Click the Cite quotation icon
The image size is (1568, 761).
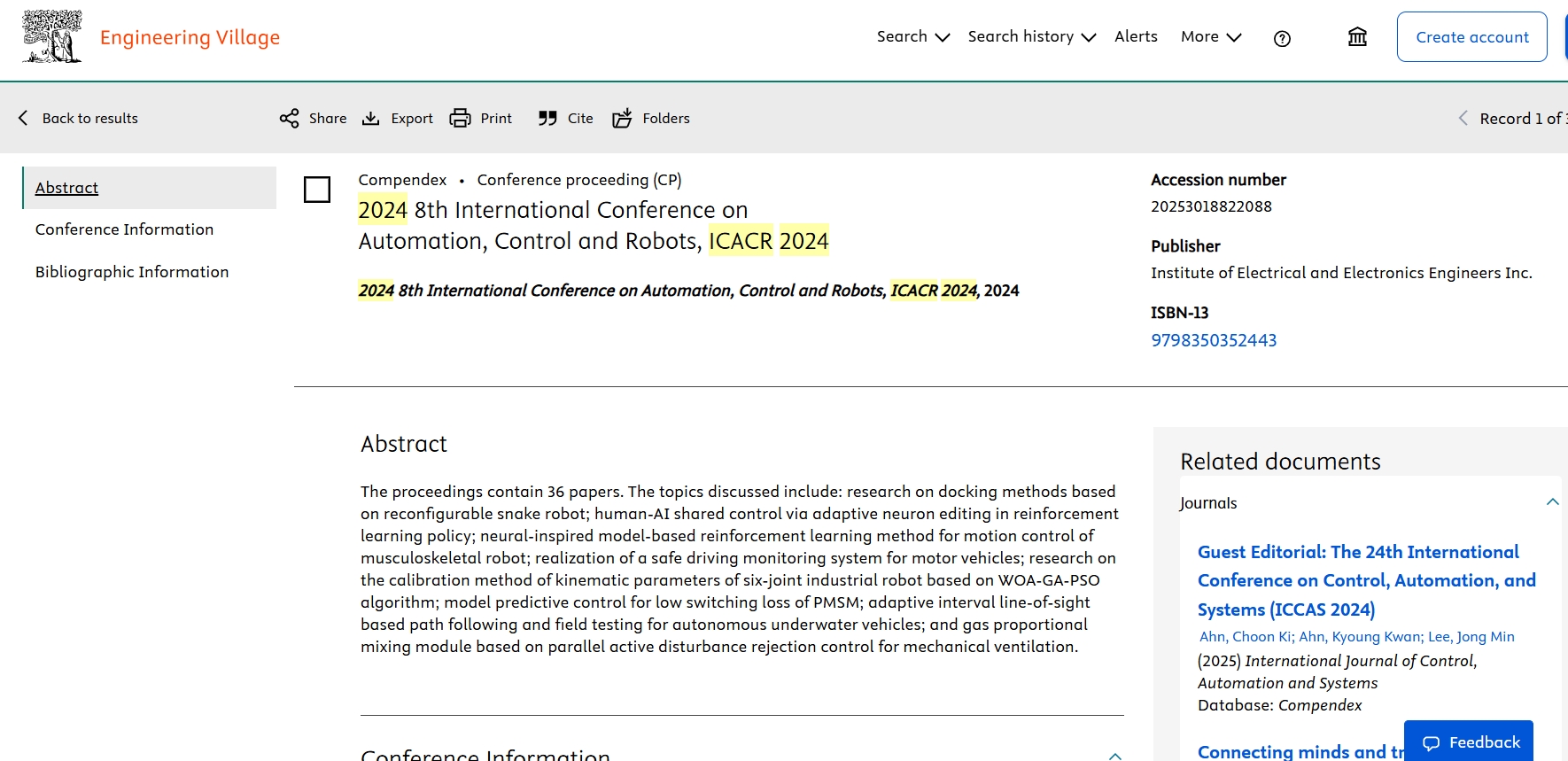pos(547,119)
